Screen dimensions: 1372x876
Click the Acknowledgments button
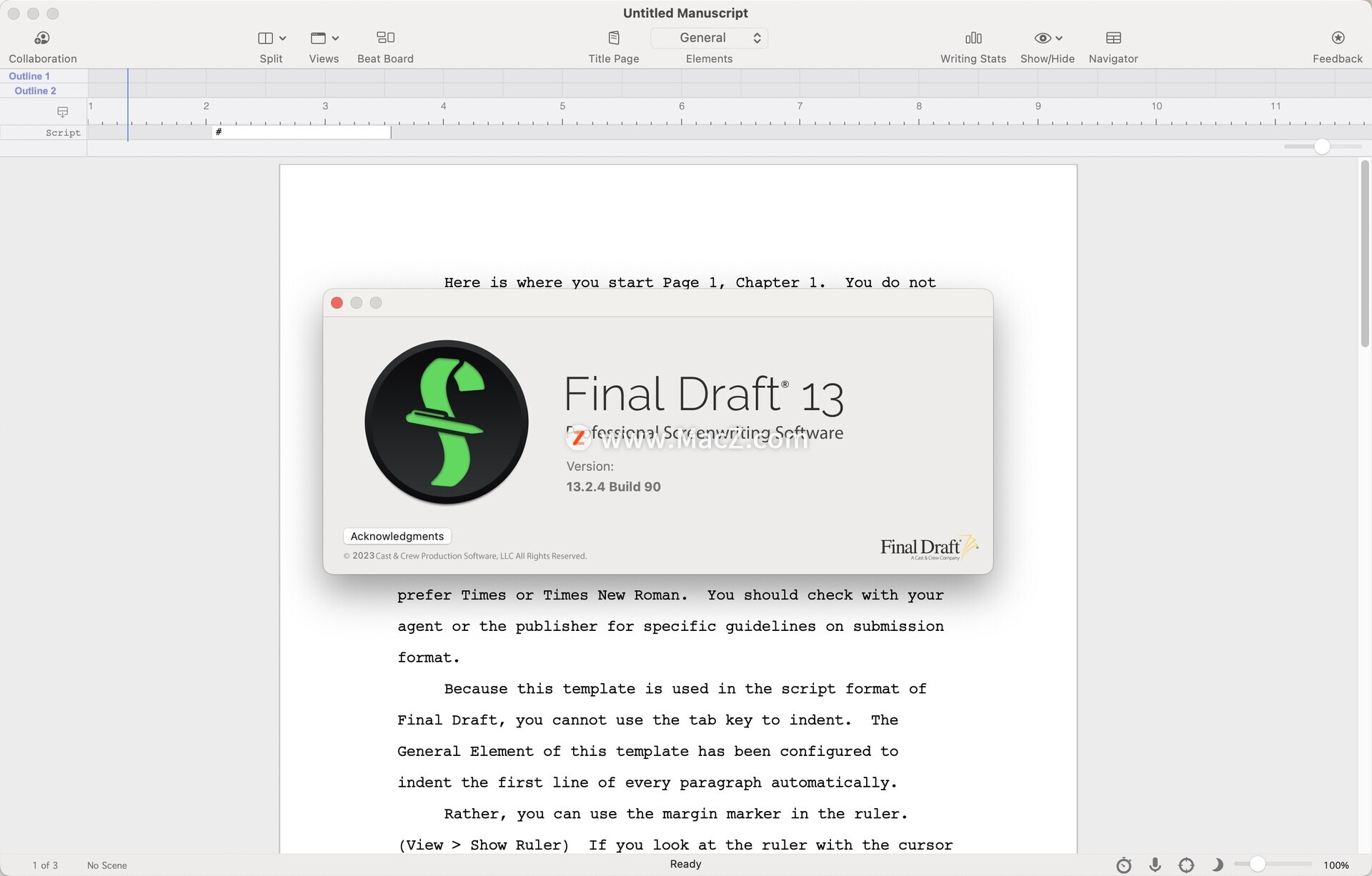click(x=397, y=537)
